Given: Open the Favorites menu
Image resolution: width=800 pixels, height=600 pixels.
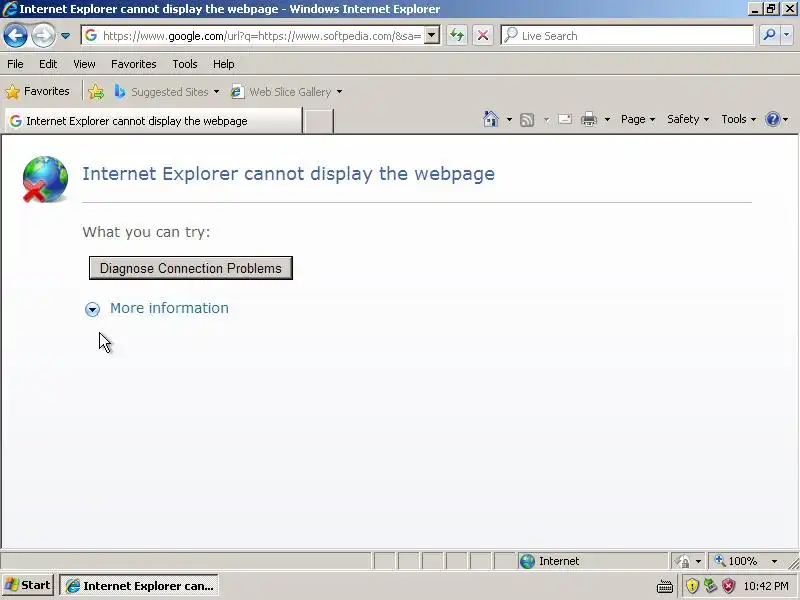Looking at the screenshot, I should click(134, 64).
